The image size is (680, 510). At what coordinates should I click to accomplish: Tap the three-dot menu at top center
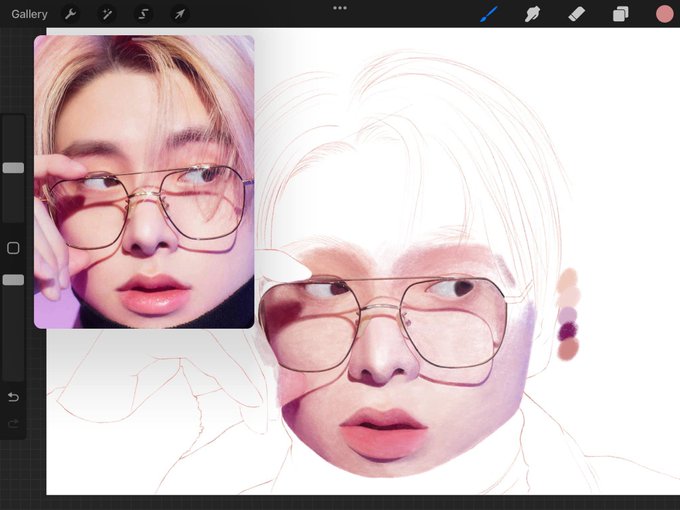(340, 8)
